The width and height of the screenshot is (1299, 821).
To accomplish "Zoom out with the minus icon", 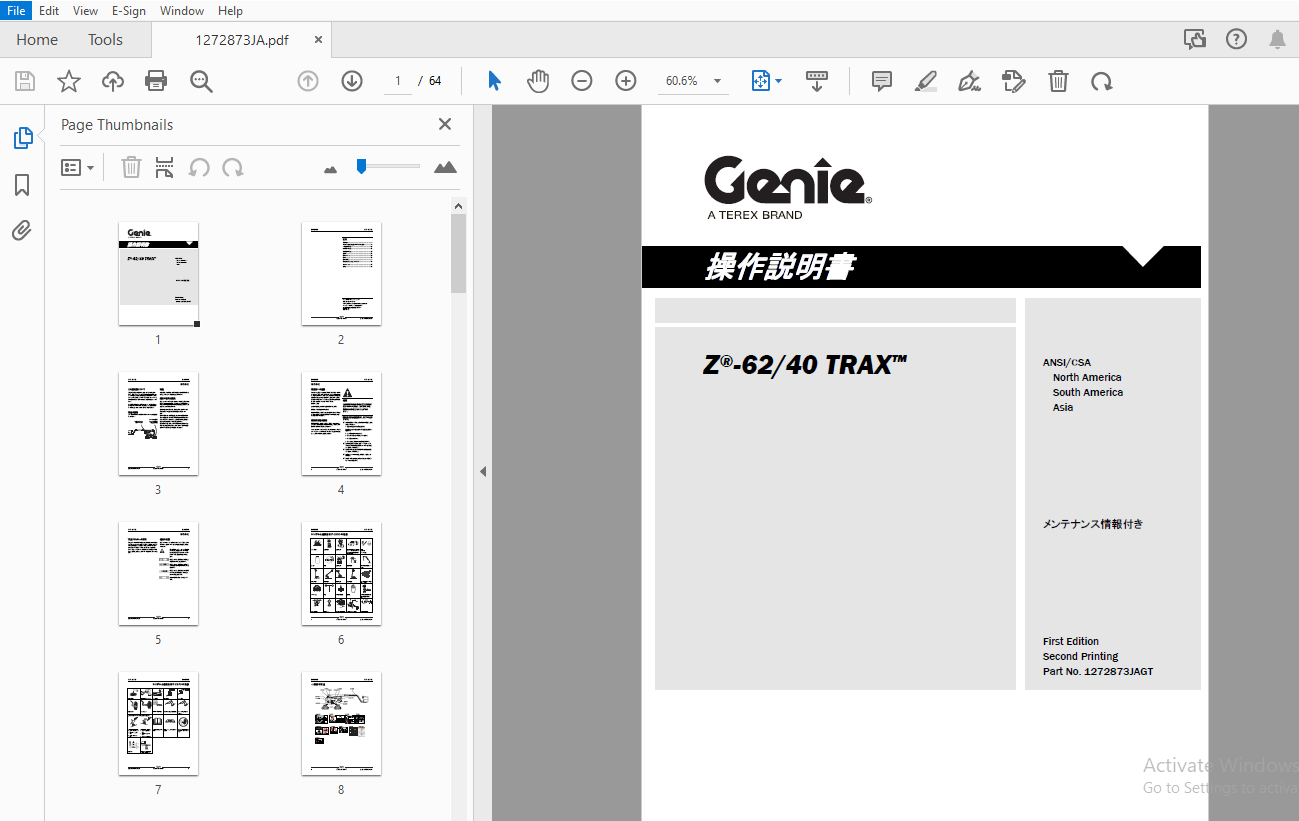I will point(582,81).
